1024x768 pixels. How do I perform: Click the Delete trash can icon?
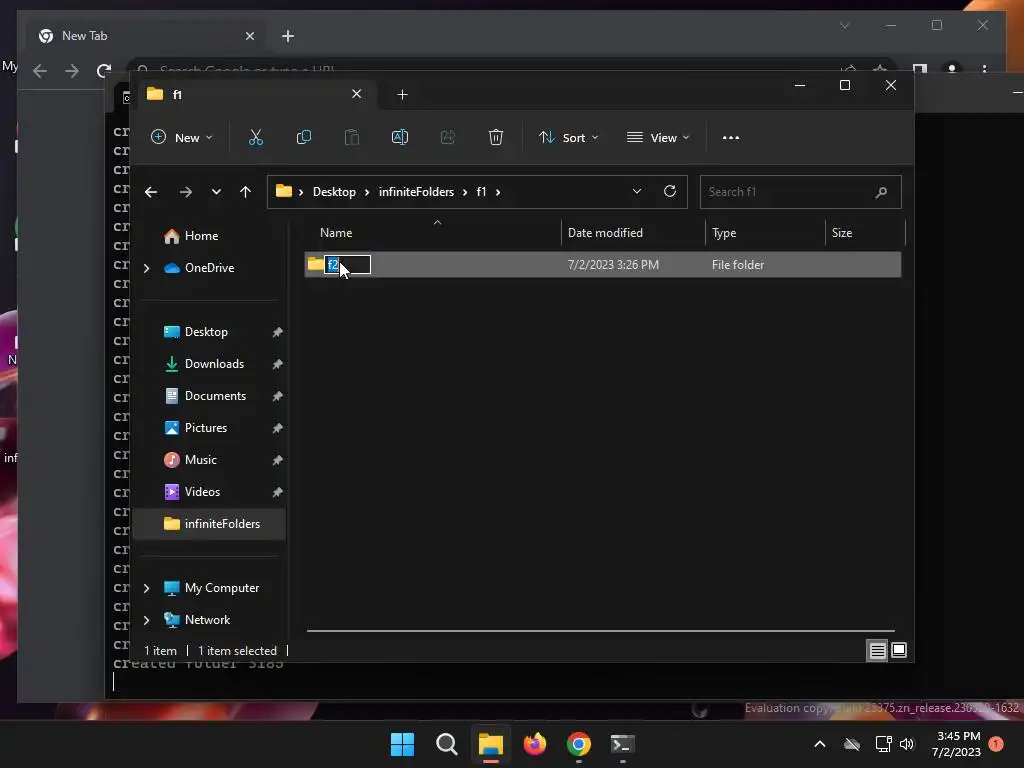coord(496,137)
